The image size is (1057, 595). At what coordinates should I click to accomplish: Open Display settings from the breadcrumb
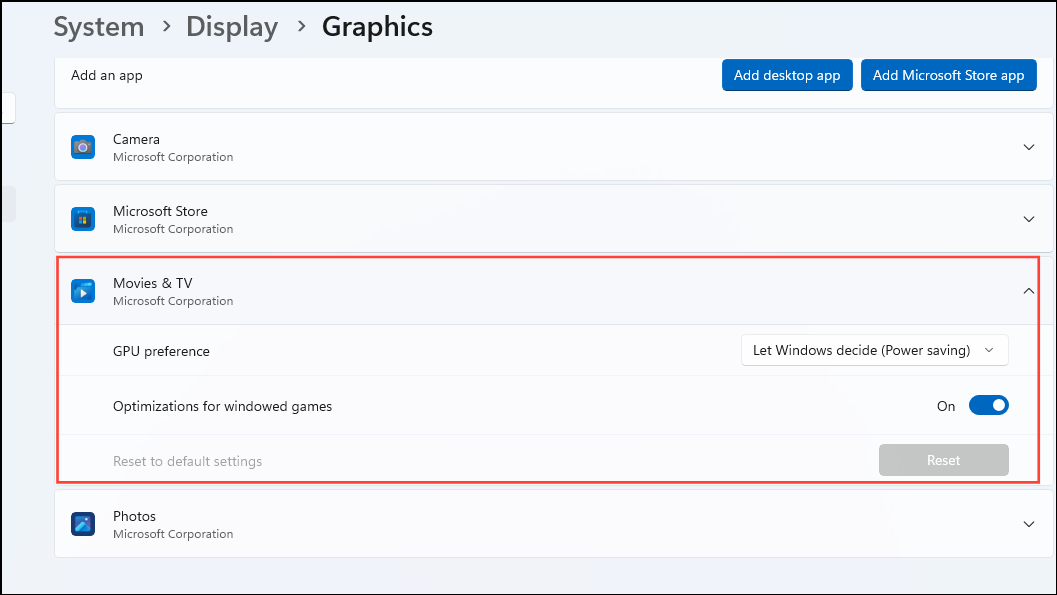pos(231,26)
